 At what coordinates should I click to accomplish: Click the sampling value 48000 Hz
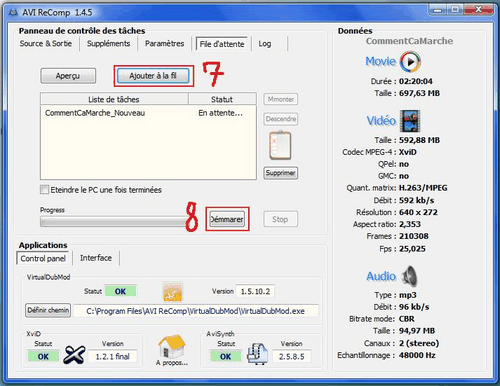417,355
